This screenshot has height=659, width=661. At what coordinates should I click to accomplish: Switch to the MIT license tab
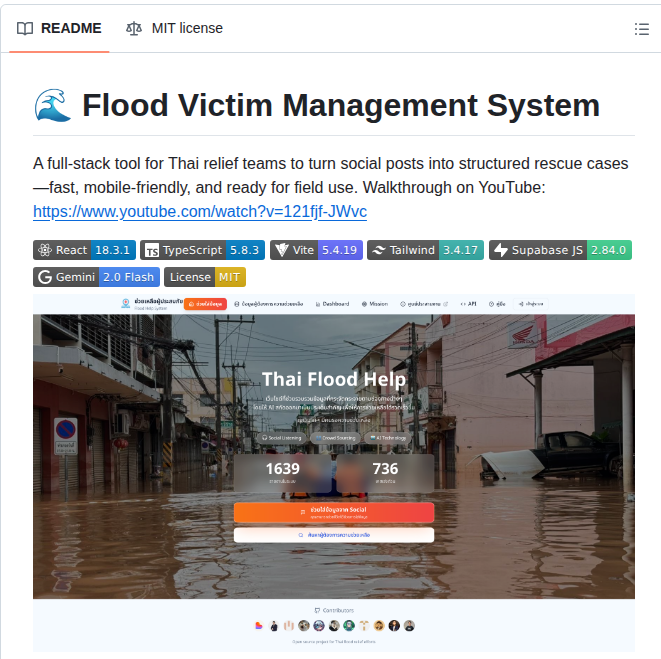click(x=174, y=28)
